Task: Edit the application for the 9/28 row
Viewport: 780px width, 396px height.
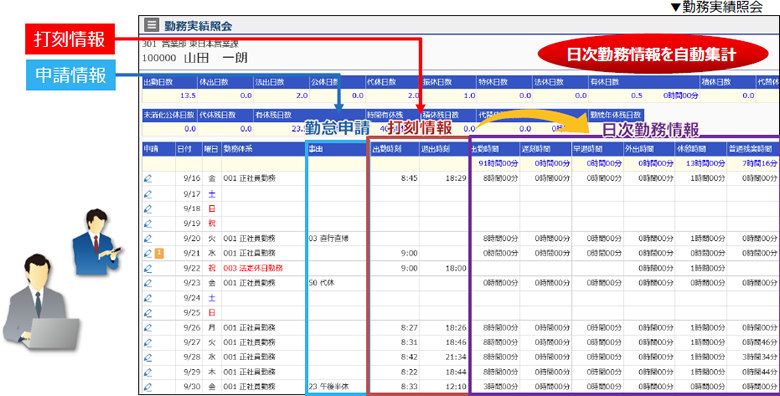Action: point(148,357)
